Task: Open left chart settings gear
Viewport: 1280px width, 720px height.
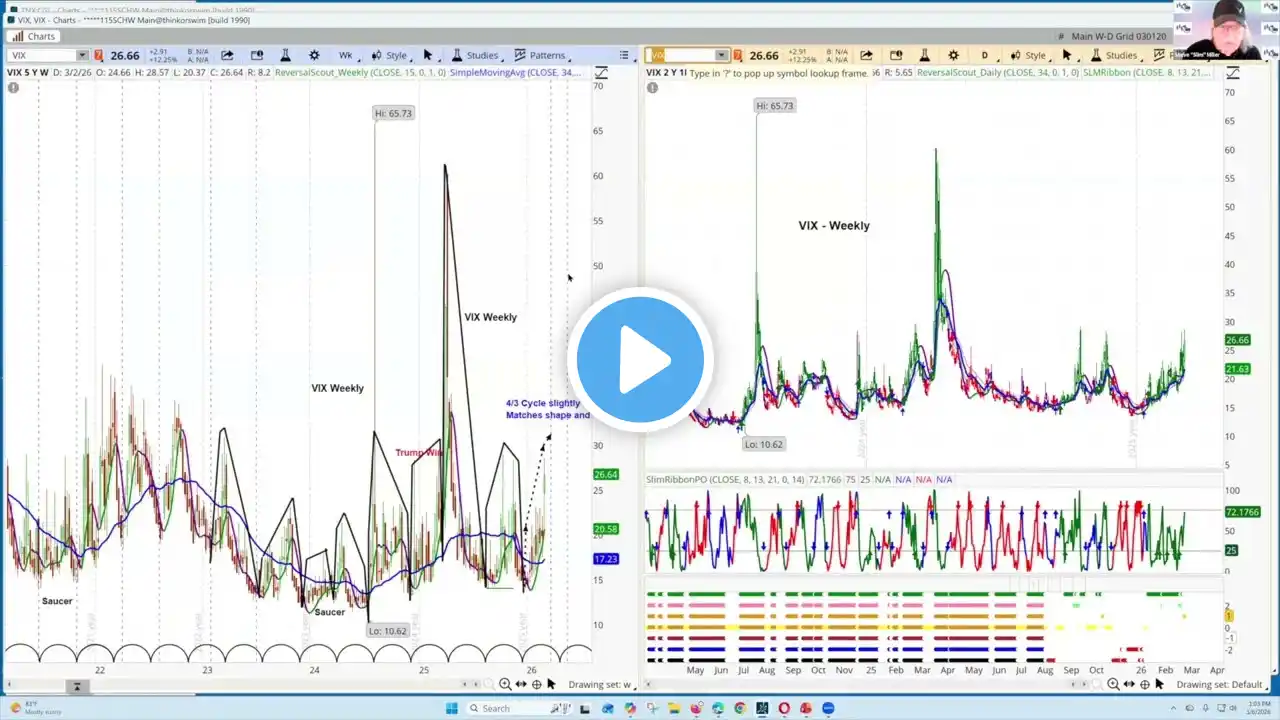Action: point(314,56)
